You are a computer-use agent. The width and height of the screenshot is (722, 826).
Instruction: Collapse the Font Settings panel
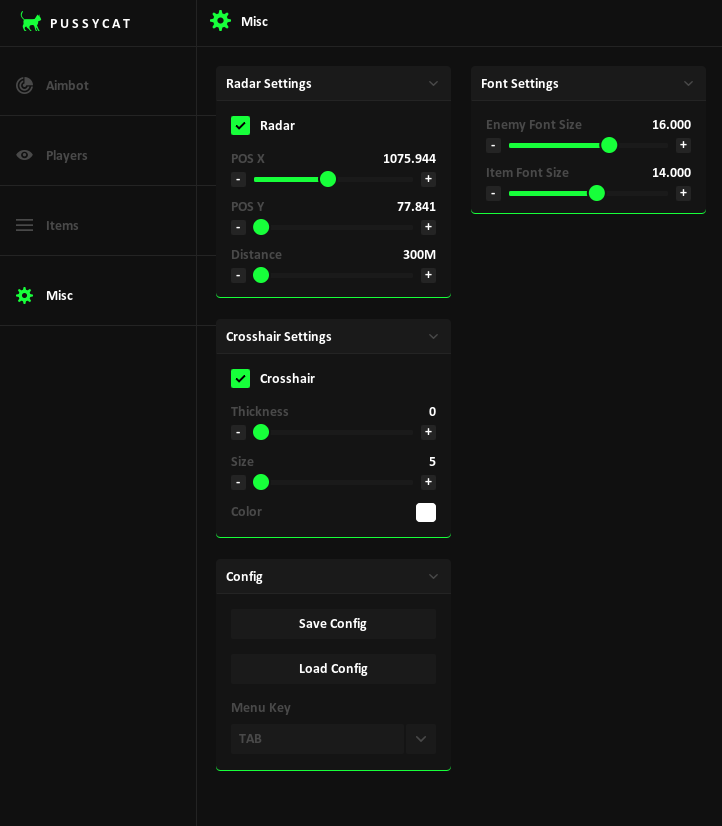pyautogui.click(x=688, y=84)
